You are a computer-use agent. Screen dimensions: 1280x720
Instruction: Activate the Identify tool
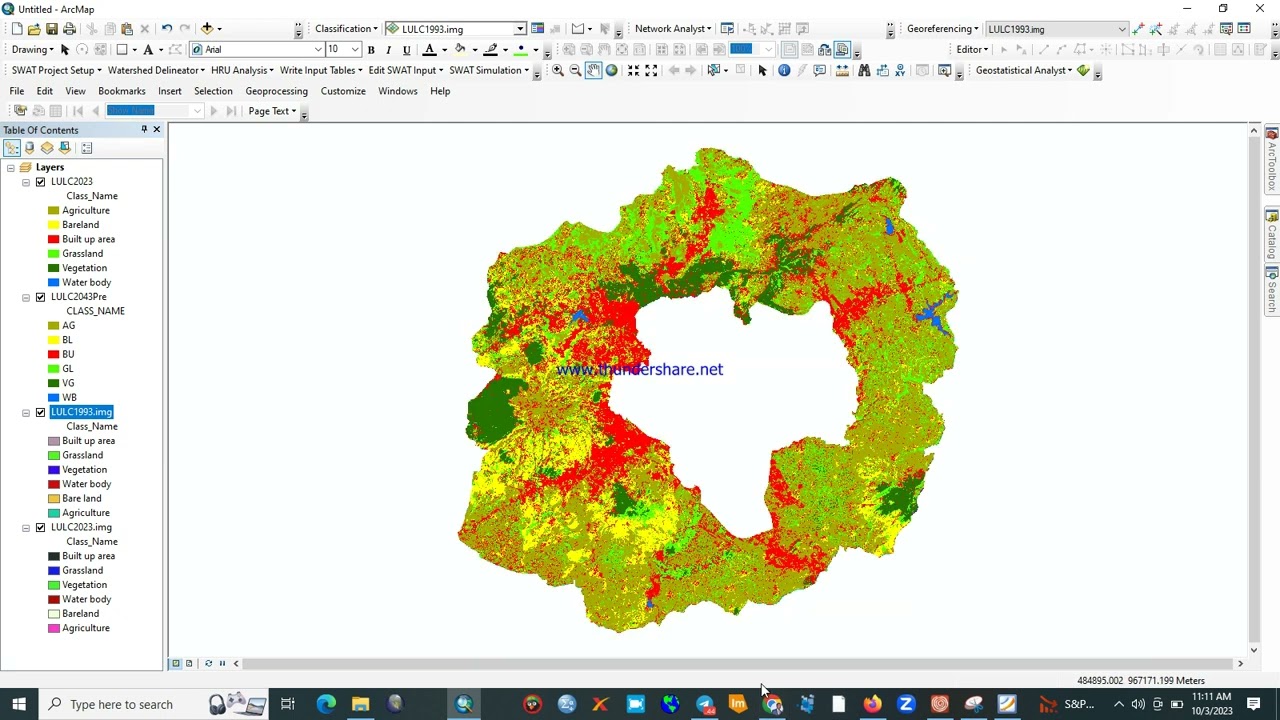pos(784,70)
